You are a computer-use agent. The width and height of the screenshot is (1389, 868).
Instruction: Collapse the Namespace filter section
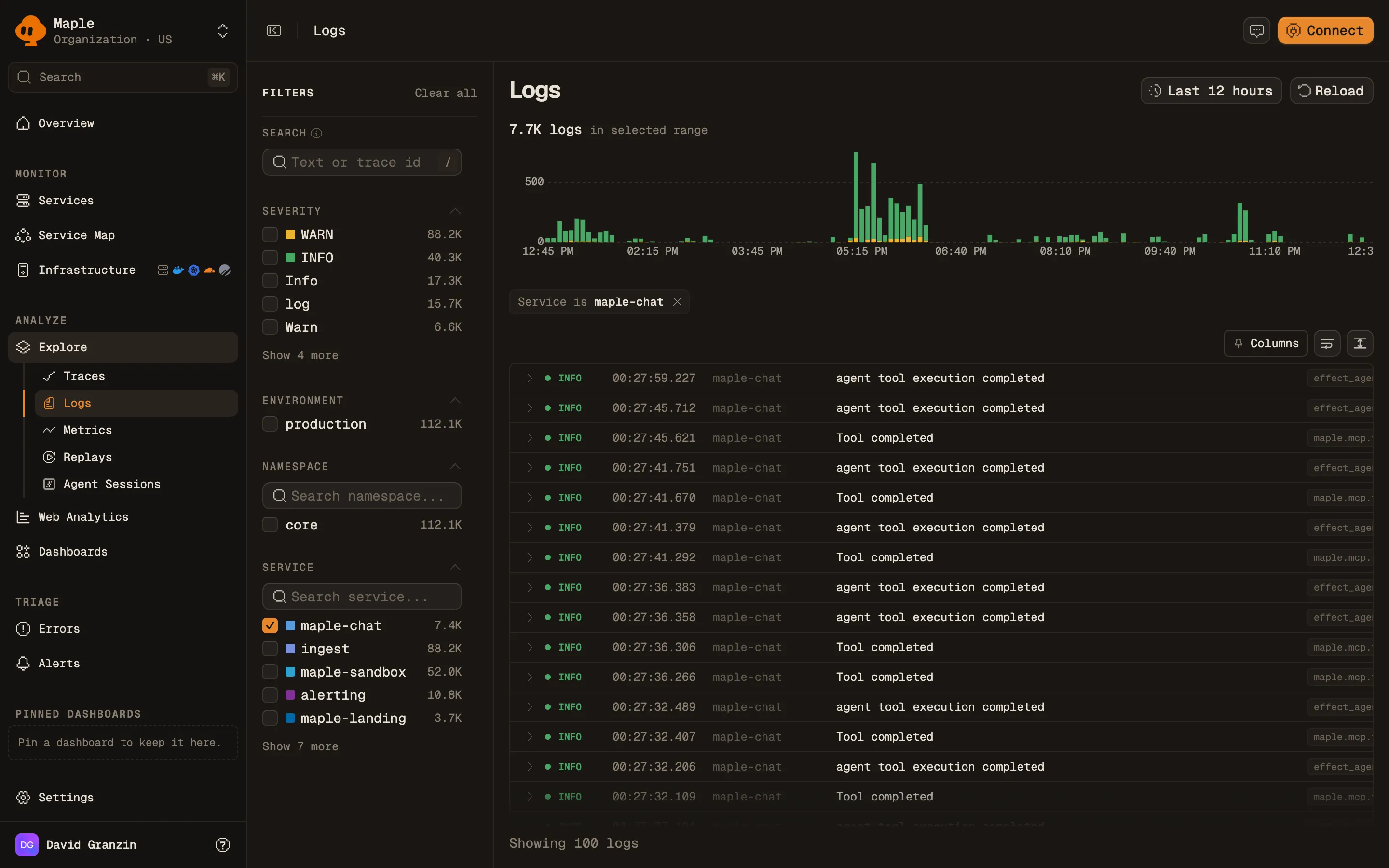point(455,467)
